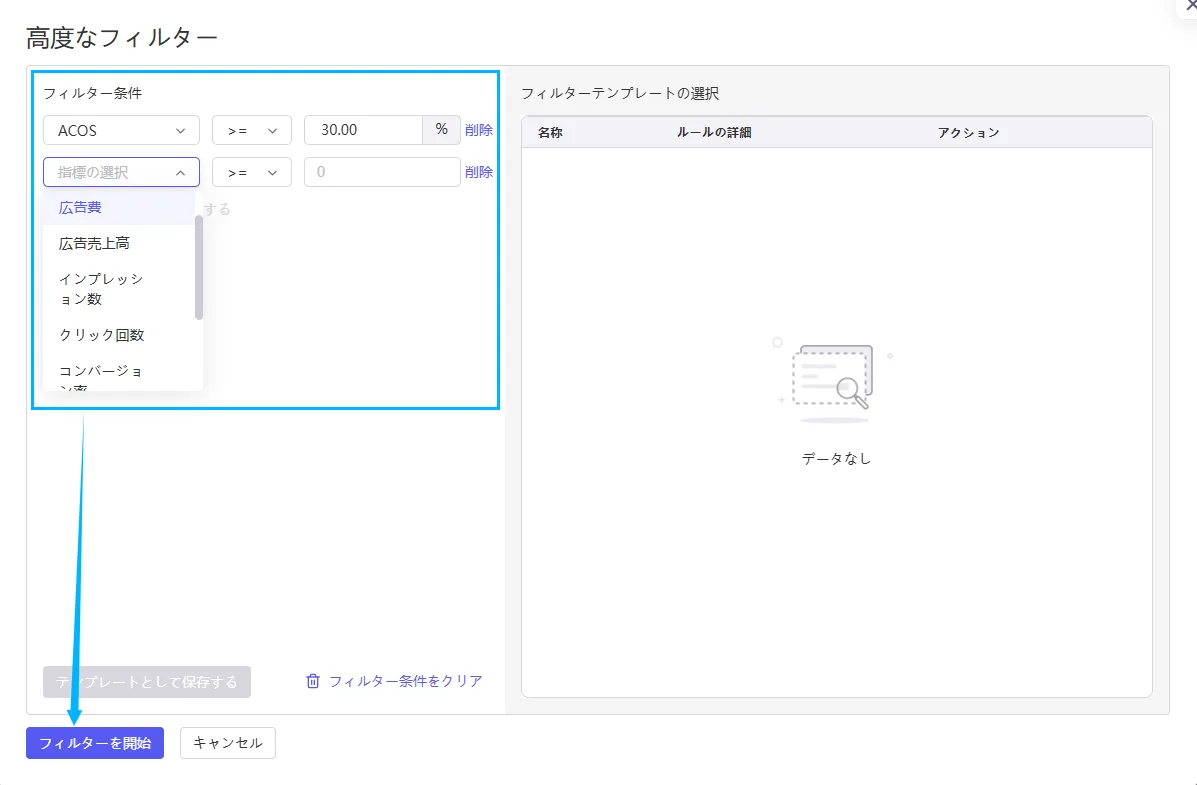1197x785 pixels.
Task: Click the 30.00 percentage value field
Action: click(363, 130)
